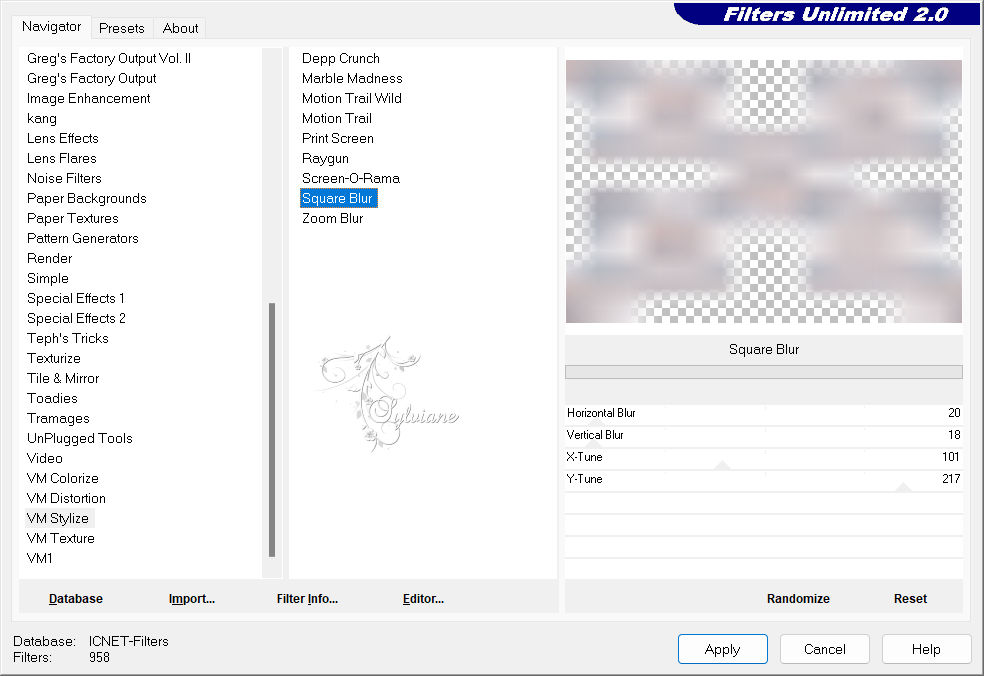Choose the Motion Trail Wild filter
Viewport: 984px width, 676px height.
351,99
